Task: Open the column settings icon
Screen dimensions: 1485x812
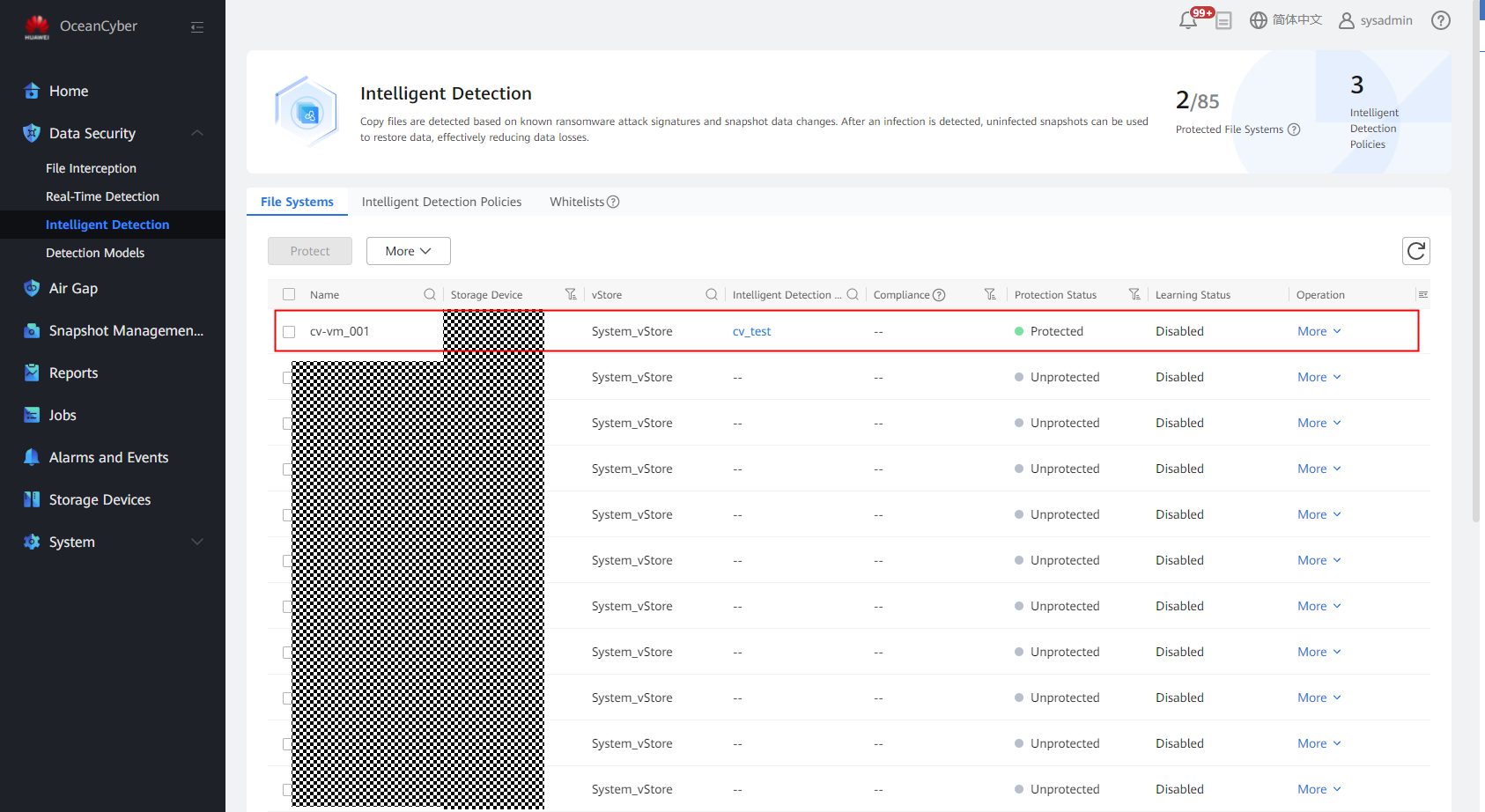Action: [1422, 294]
